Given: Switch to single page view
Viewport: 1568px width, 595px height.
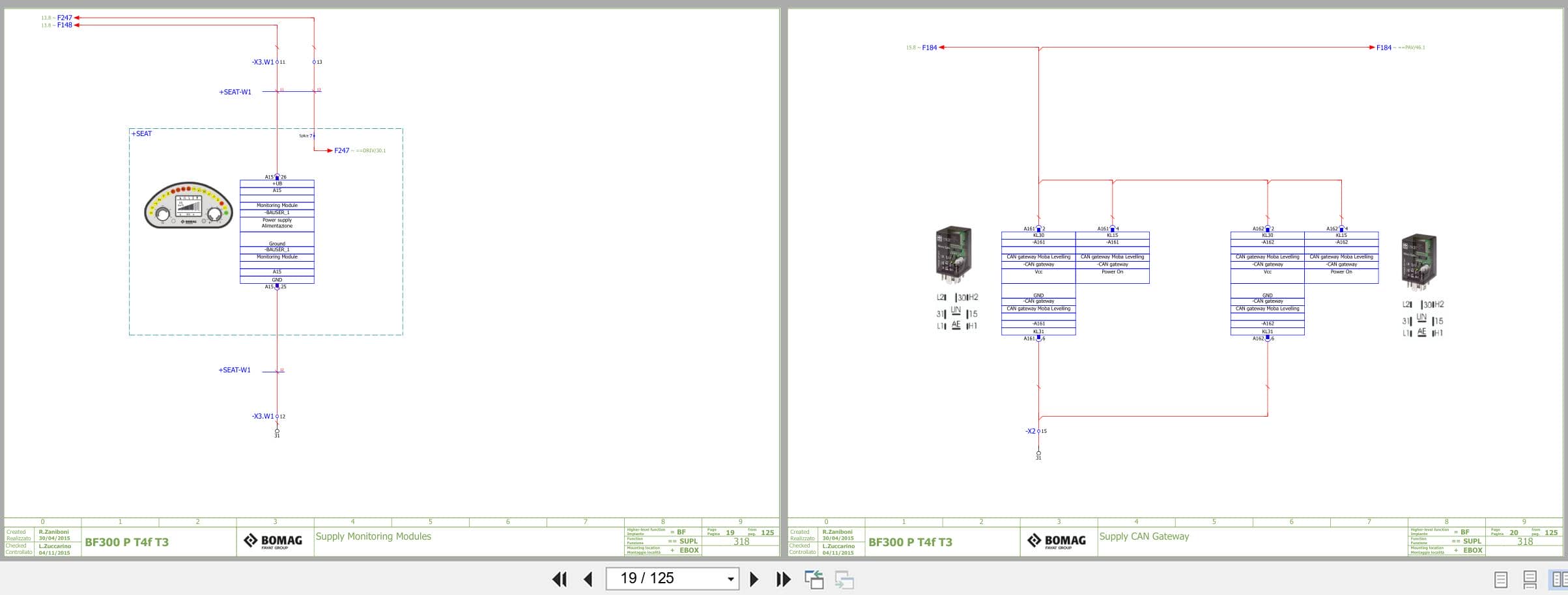Looking at the screenshot, I should point(1500,579).
